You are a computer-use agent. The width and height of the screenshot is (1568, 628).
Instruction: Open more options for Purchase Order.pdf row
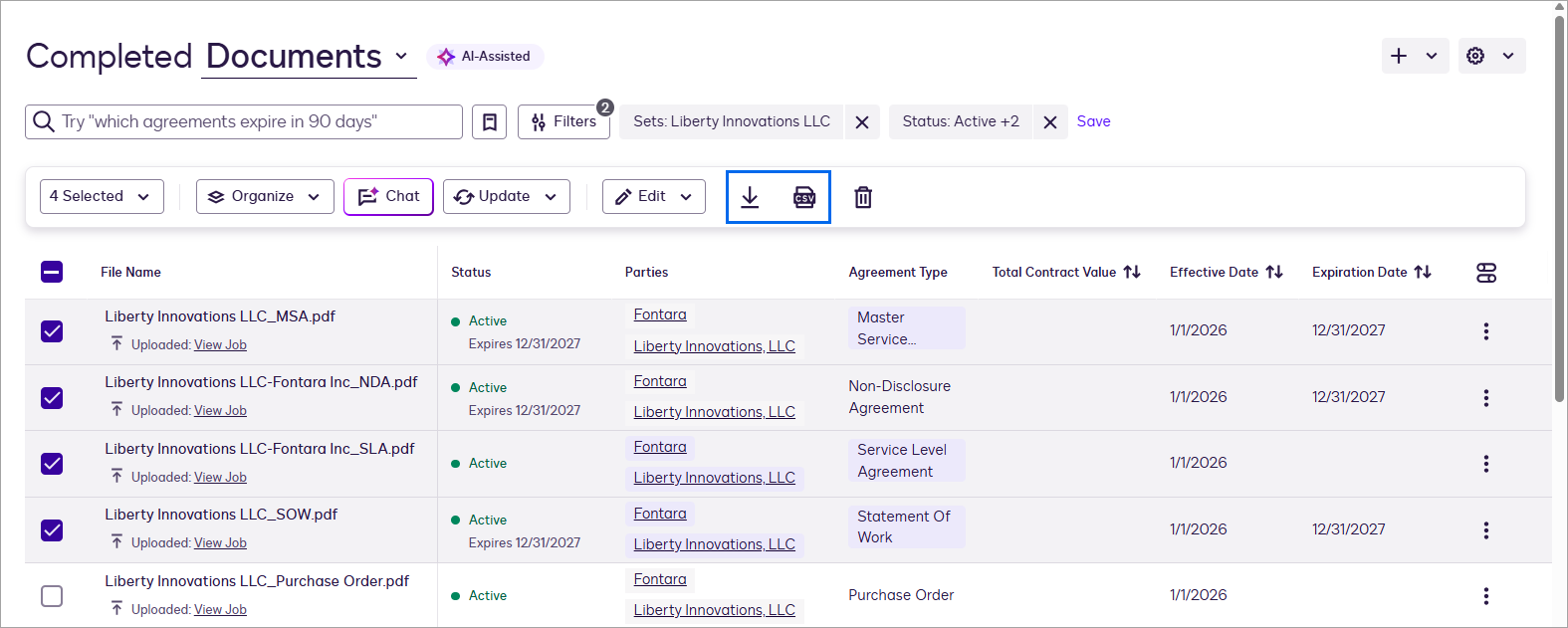(x=1486, y=596)
